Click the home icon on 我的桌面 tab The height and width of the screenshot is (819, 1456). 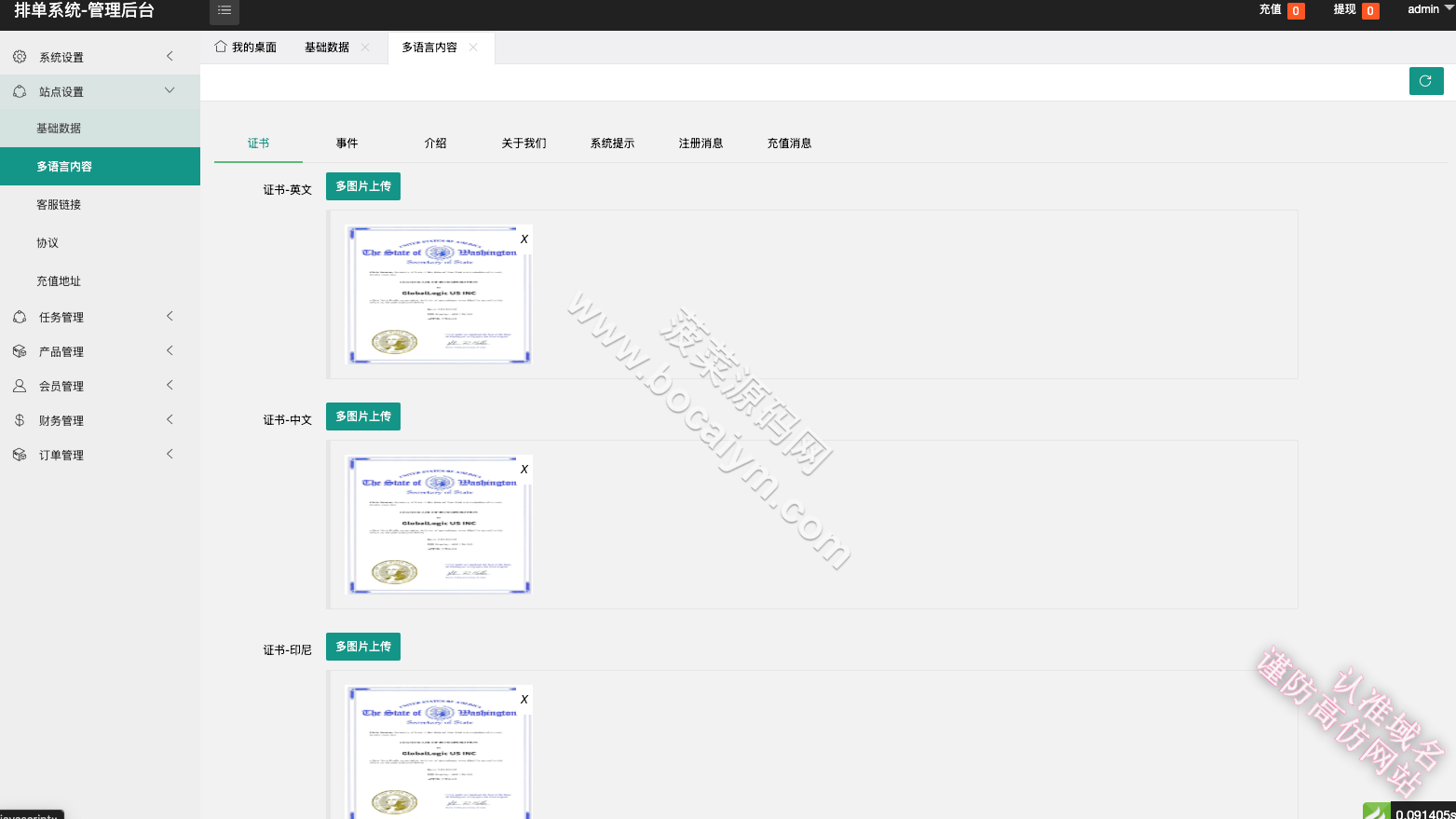221,47
